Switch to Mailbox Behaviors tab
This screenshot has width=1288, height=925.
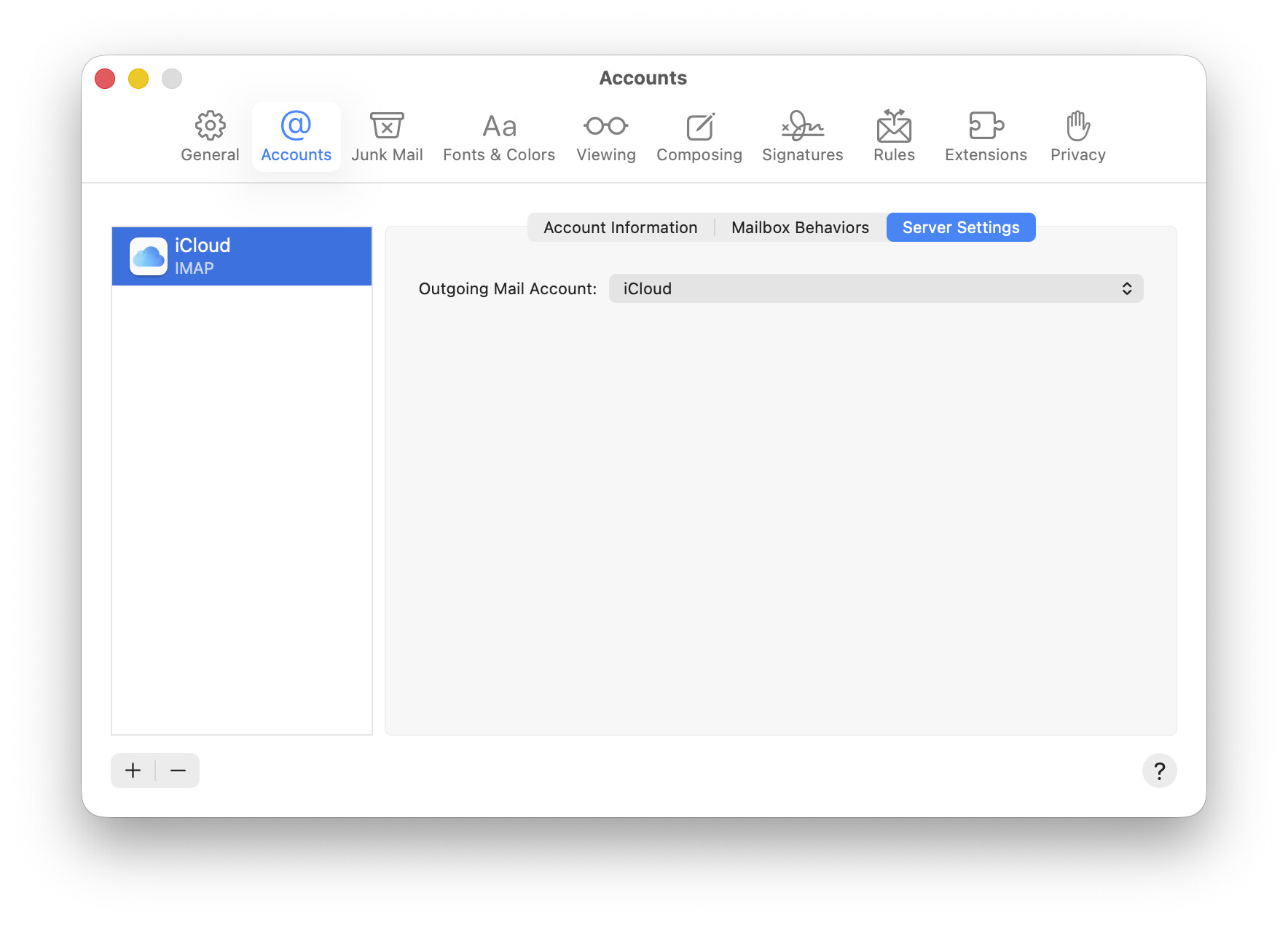point(800,227)
